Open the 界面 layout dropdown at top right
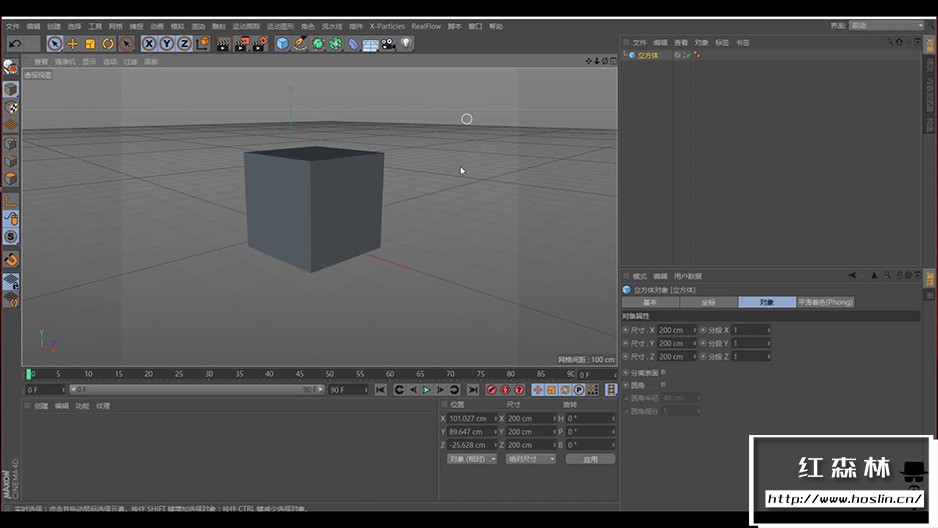This screenshot has width=938, height=528. [x=885, y=26]
